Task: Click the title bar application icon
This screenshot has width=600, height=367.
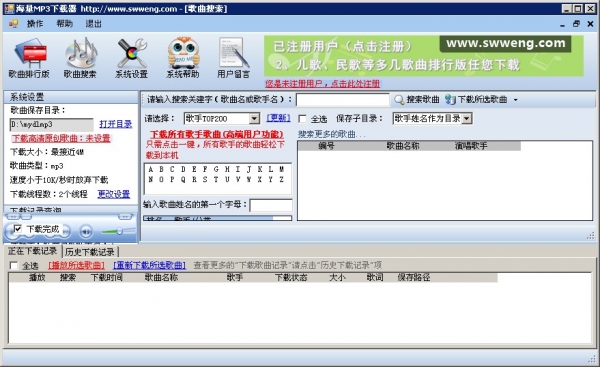Action: pyautogui.click(x=9, y=8)
